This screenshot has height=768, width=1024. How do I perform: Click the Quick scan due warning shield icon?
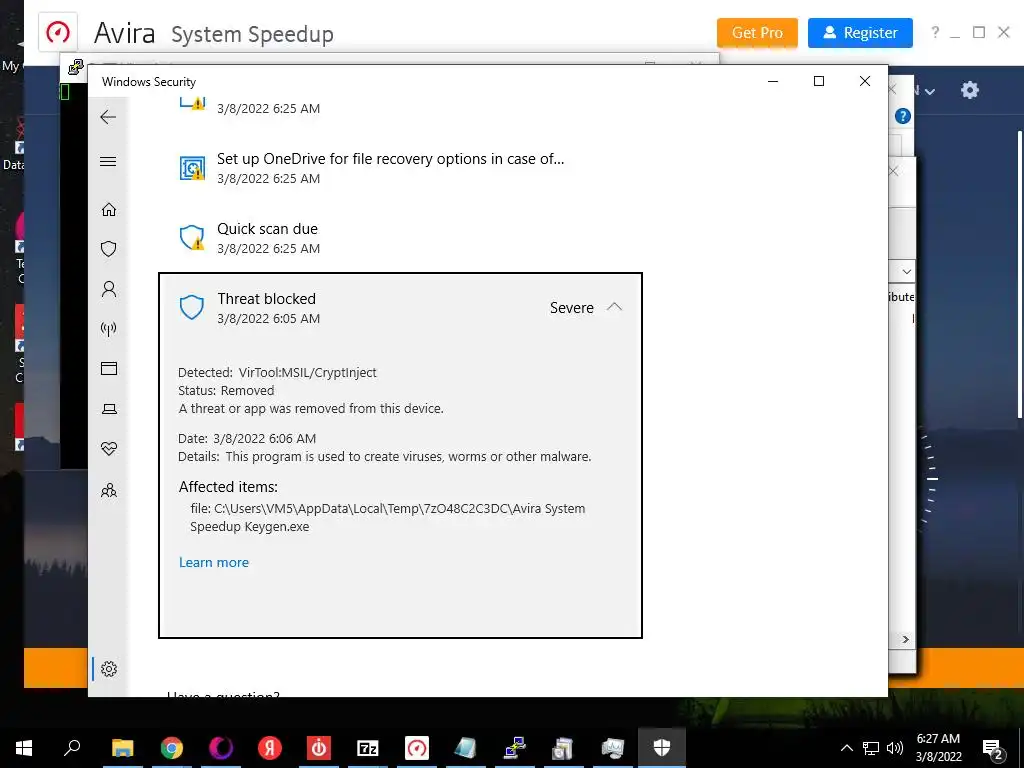[x=192, y=237]
